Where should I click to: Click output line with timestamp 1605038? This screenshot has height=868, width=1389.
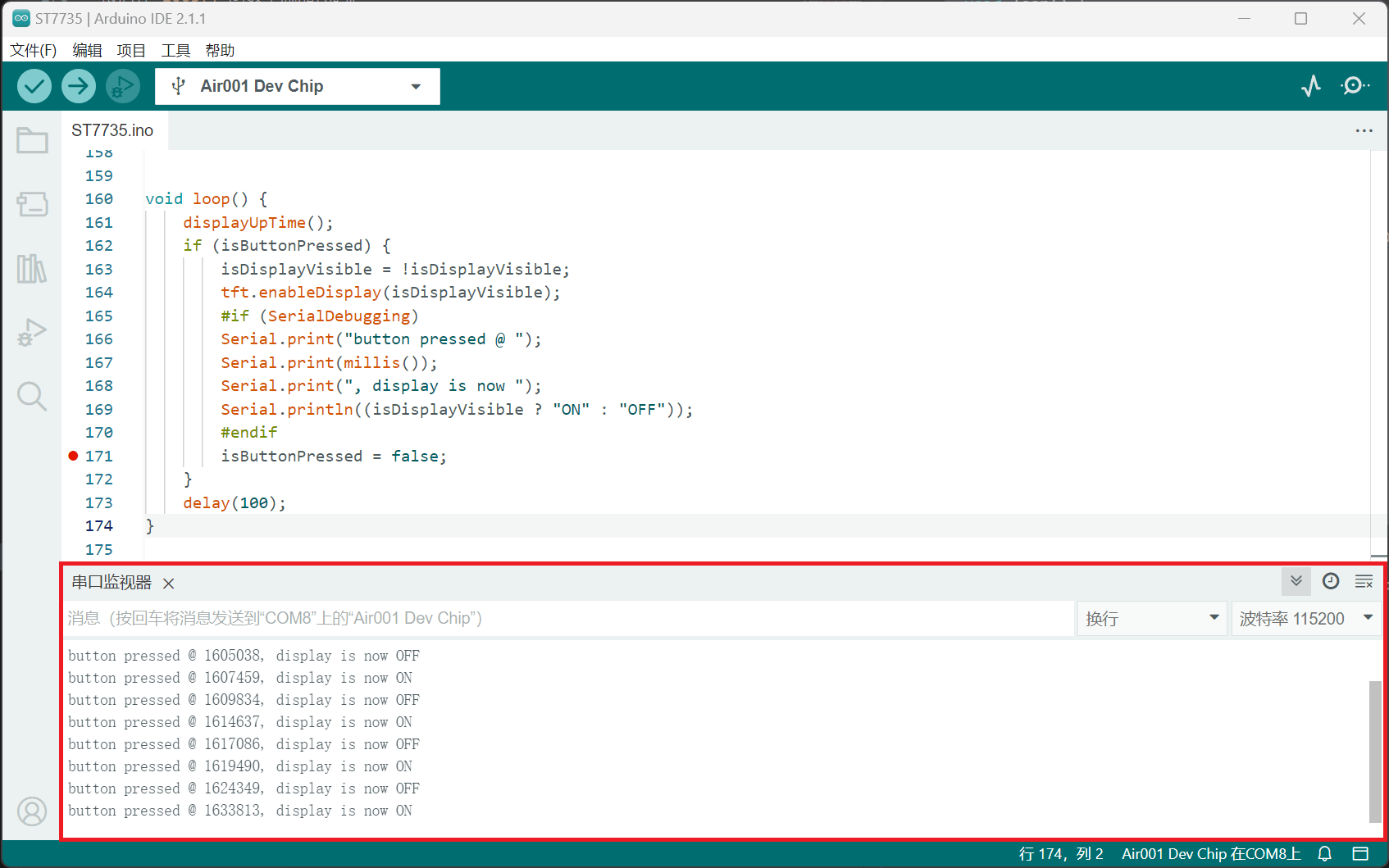pos(244,656)
